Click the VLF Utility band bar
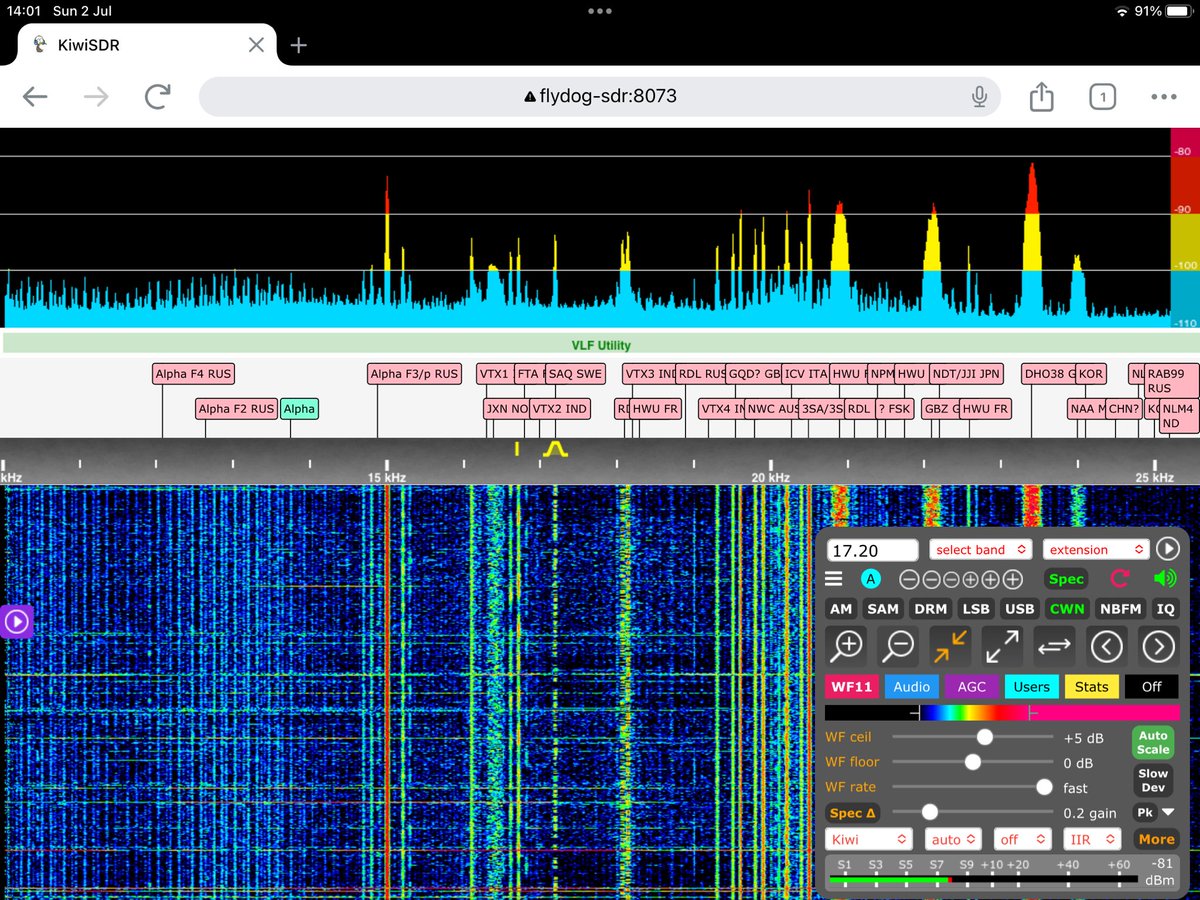Screen dimensions: 1200x900 [x=600, y=345]
